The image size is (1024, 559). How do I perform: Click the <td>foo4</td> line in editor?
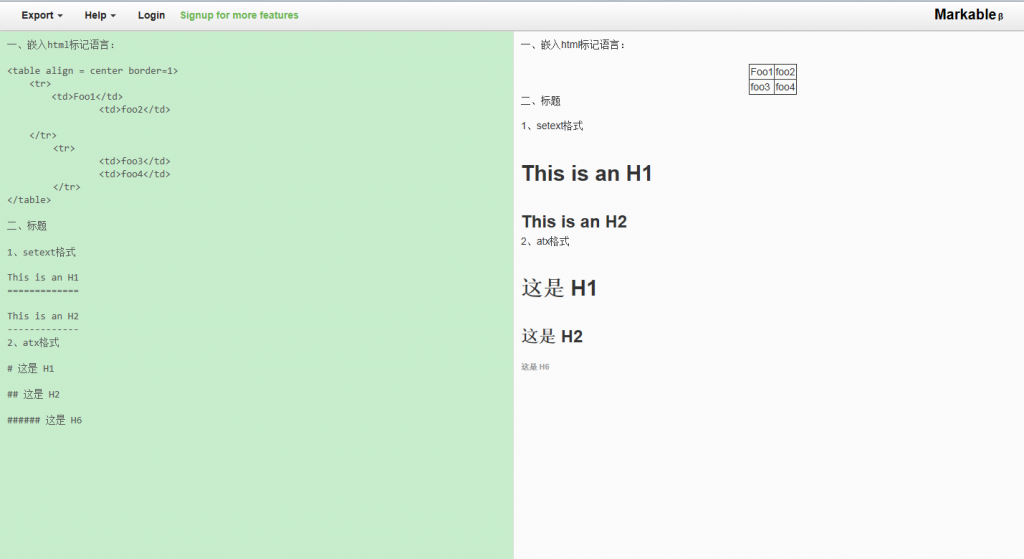click(x=135, y=174)
